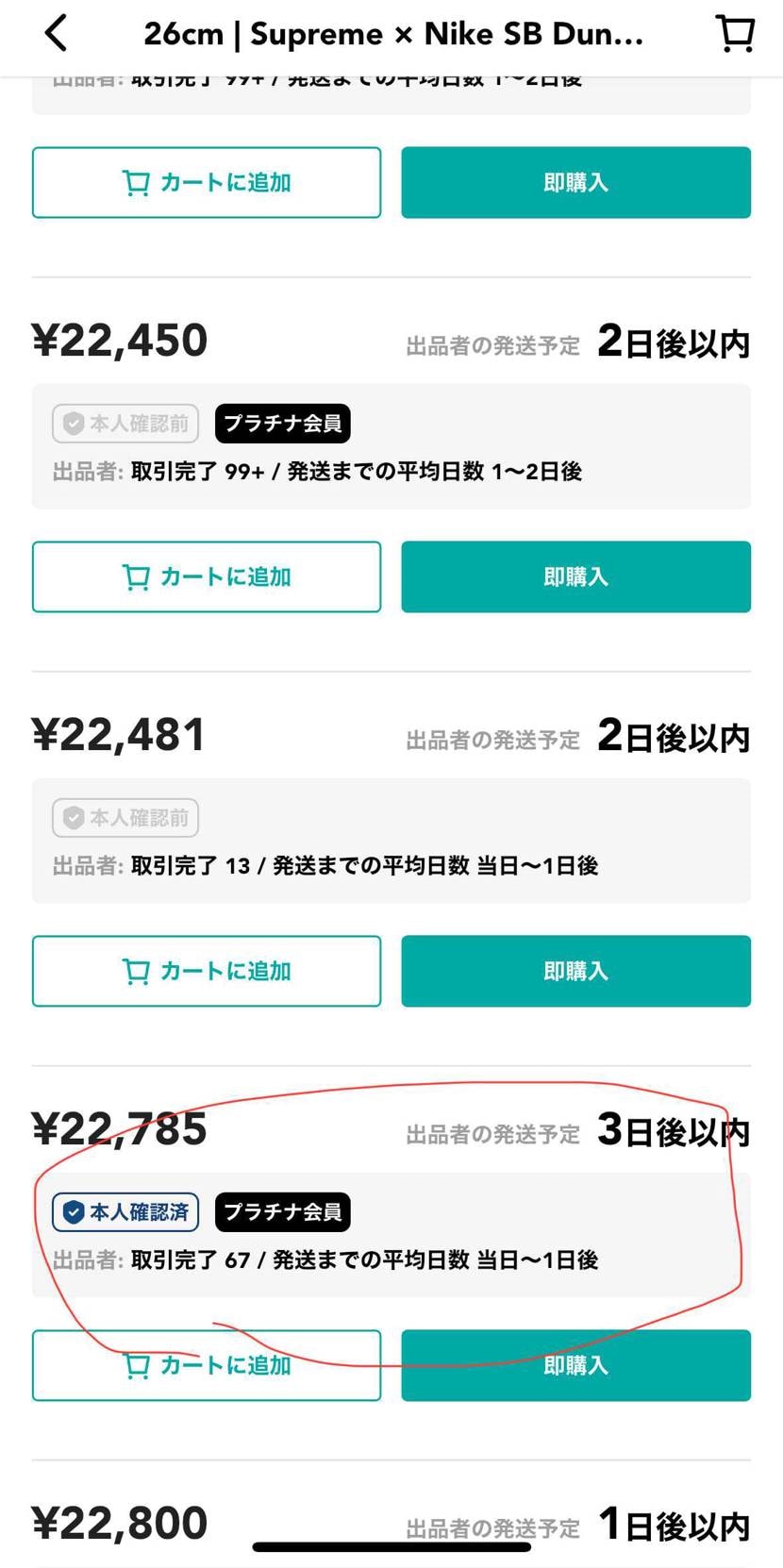Tap the iOS home indicator bar
783x1568 pixels.
coord(391,1546)
